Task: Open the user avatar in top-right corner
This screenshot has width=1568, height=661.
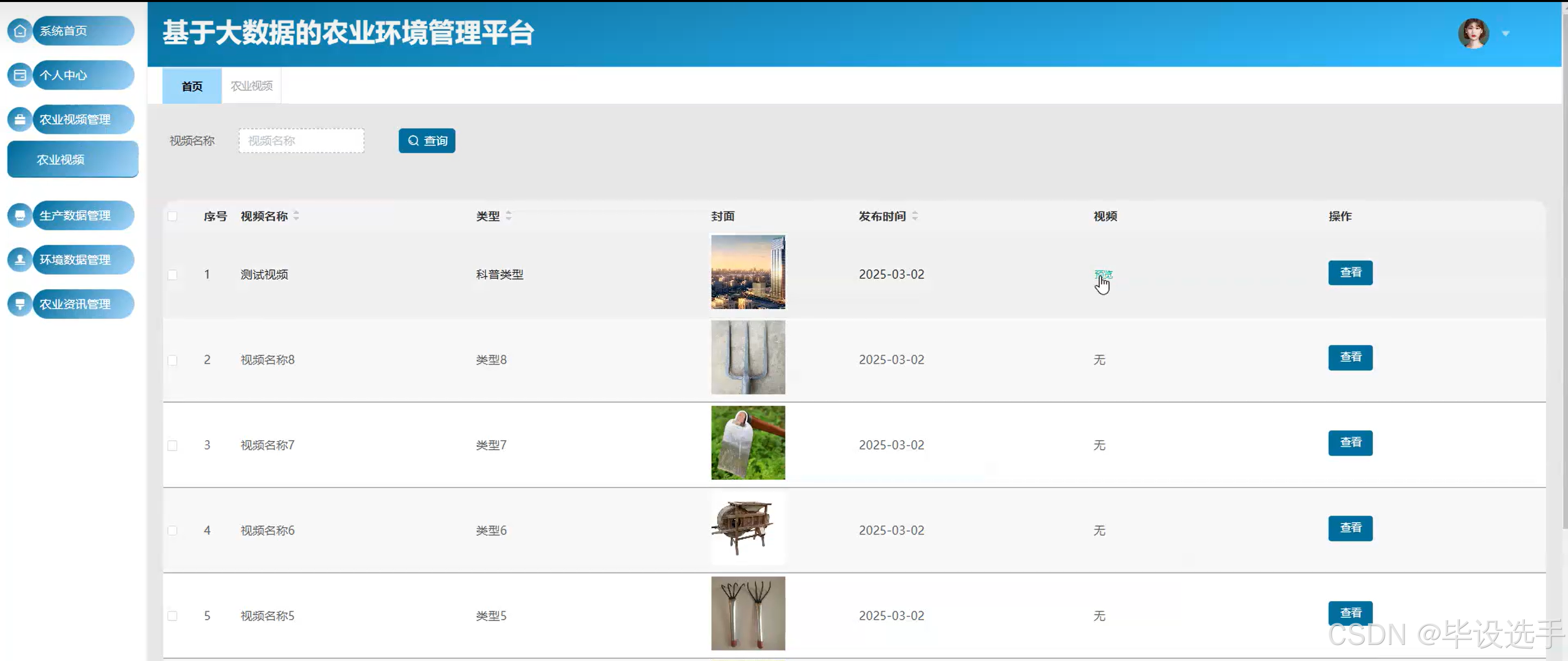Action: tap(1473, 33)
